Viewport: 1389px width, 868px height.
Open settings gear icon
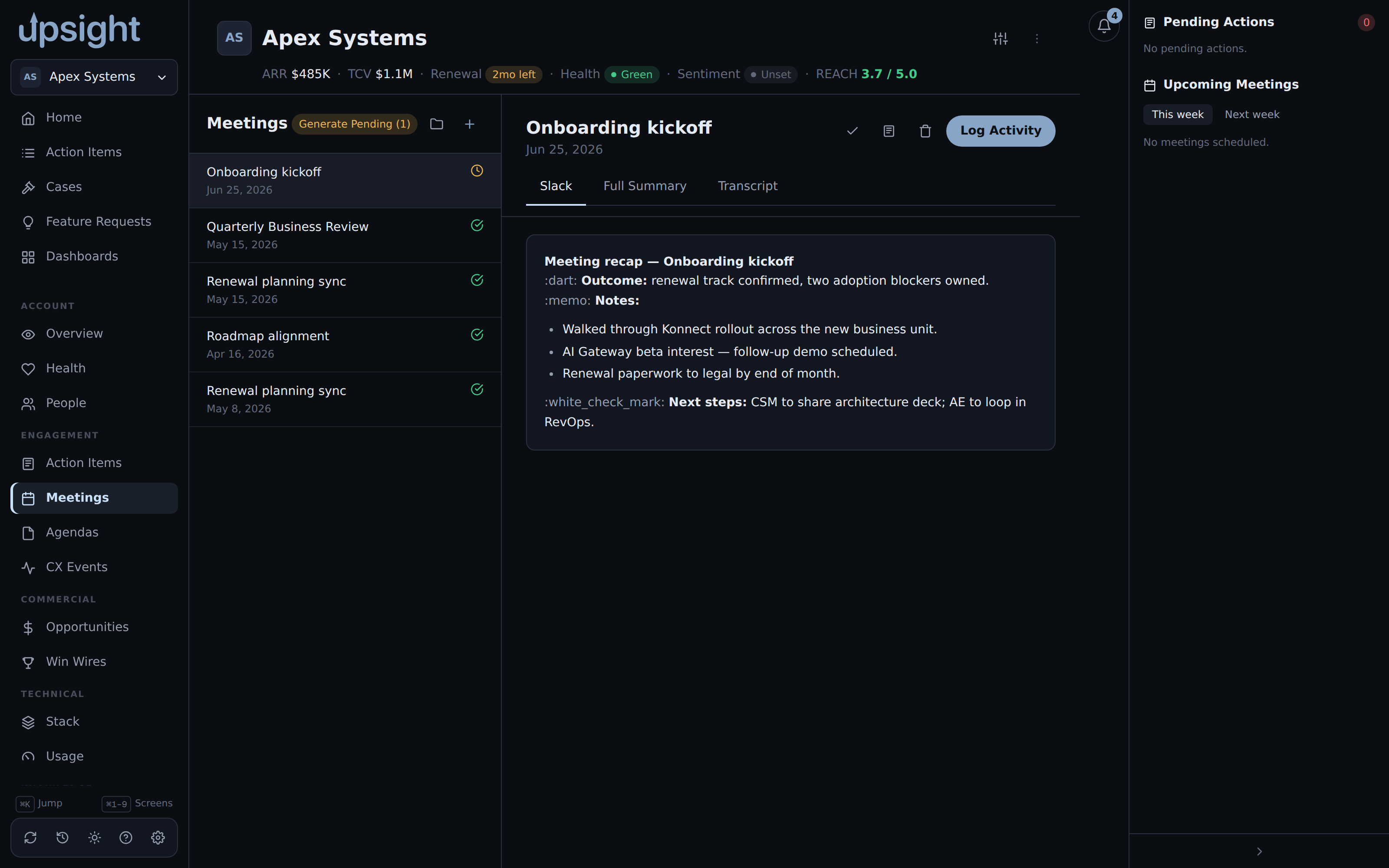coord(158,838)
